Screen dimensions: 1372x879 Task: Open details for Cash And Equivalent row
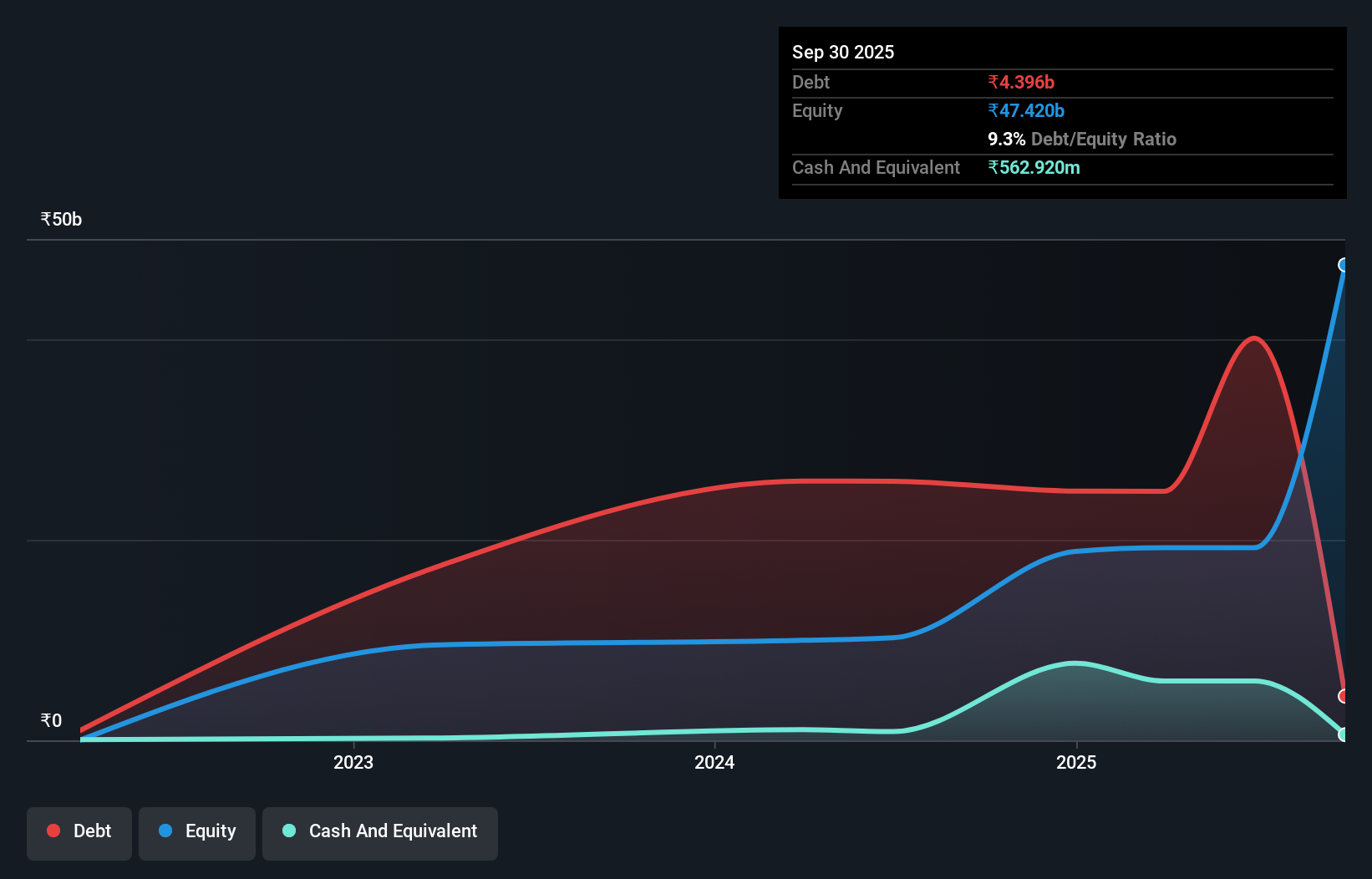click(x=876, y=167)
